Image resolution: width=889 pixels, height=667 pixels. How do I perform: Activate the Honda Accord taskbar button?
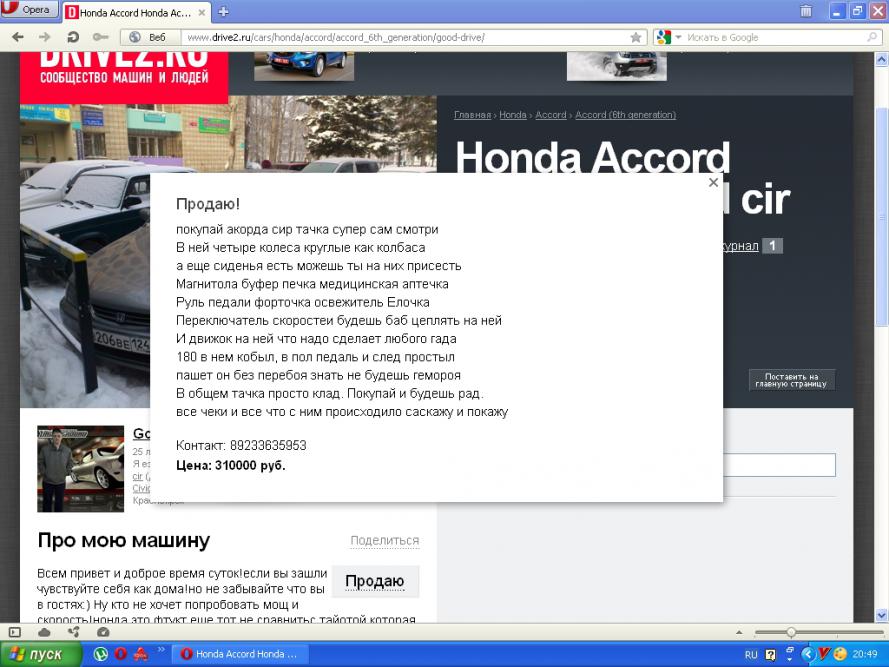239,655
